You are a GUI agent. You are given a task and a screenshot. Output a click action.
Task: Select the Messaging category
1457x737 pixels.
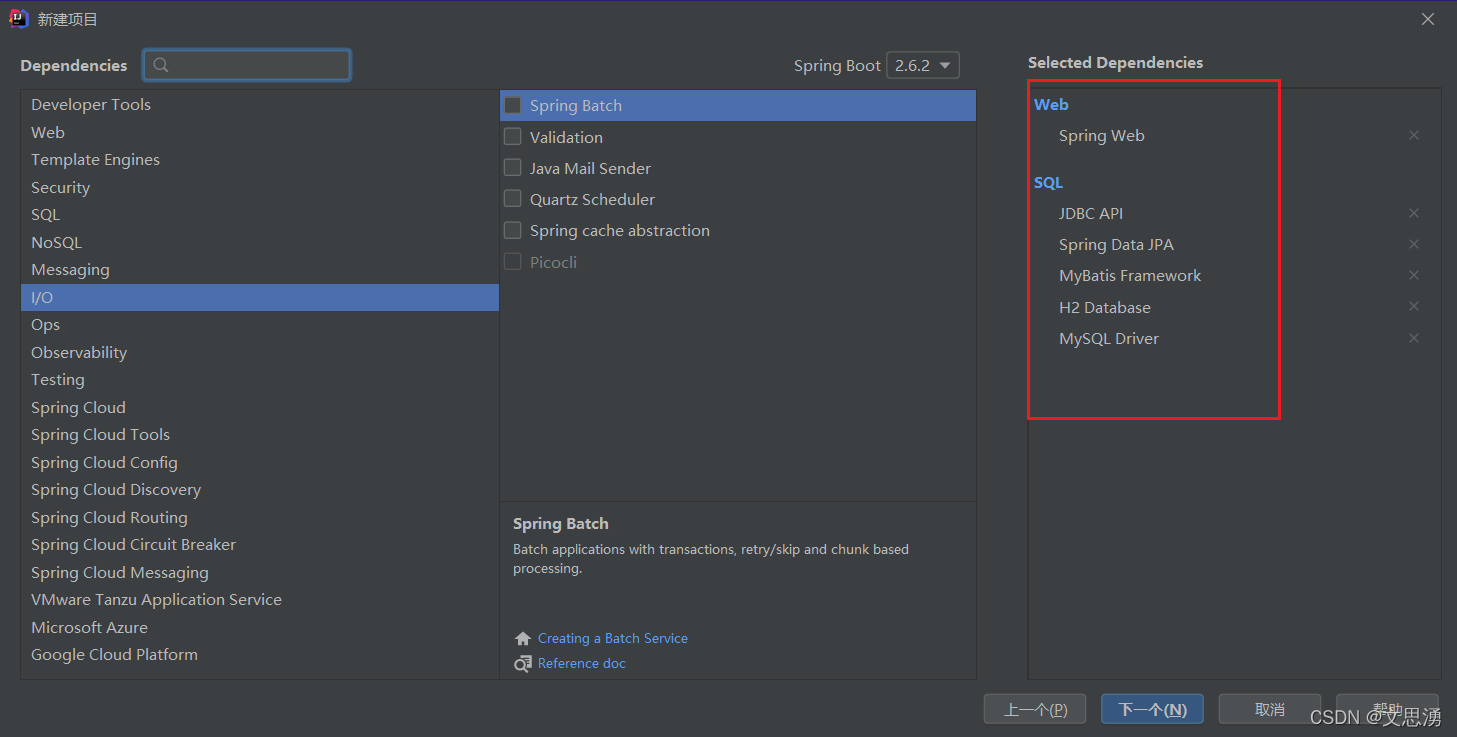point(260,269)
